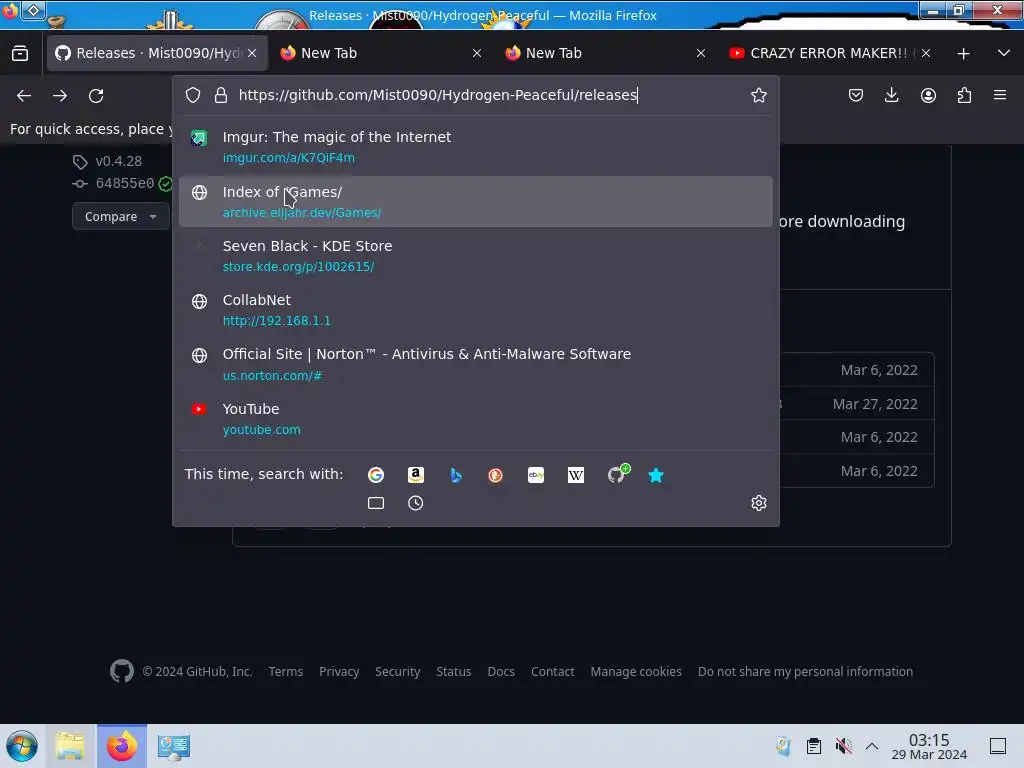Close the CRAZY ERROR MAKER tab
This screenshot has width=1024, height=768.
(926, 53)
